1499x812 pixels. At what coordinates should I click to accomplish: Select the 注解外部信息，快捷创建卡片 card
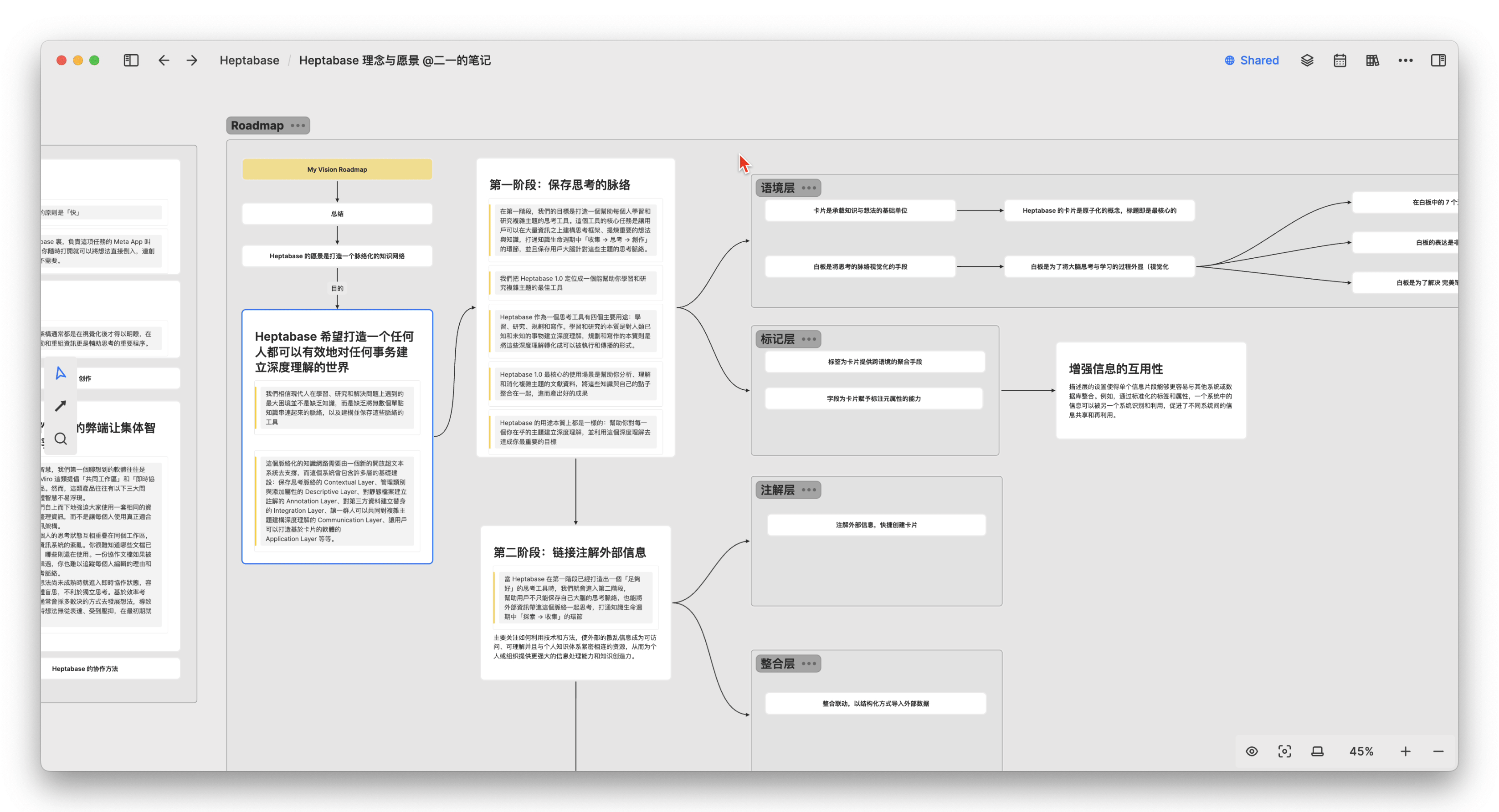click(876, 525)
